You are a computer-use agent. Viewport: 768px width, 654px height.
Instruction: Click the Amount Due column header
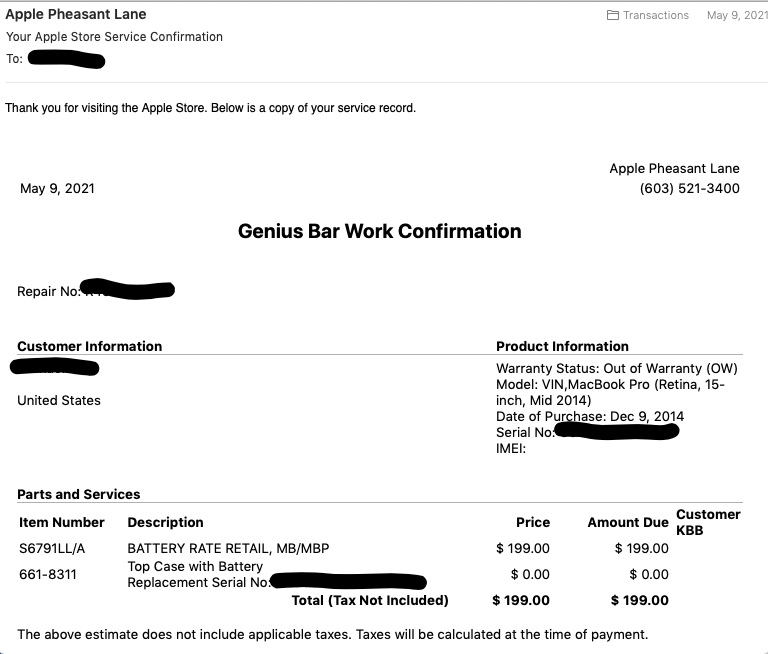tap(628, 523)
